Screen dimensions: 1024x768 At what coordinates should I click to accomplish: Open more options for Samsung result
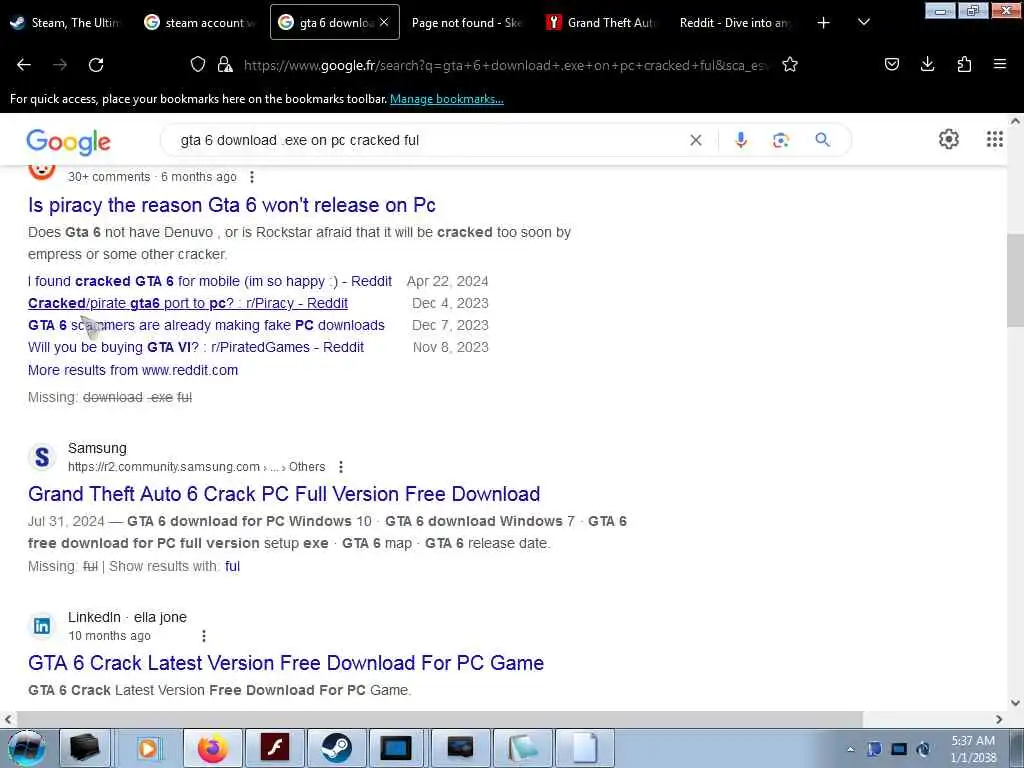click(341, 467)
